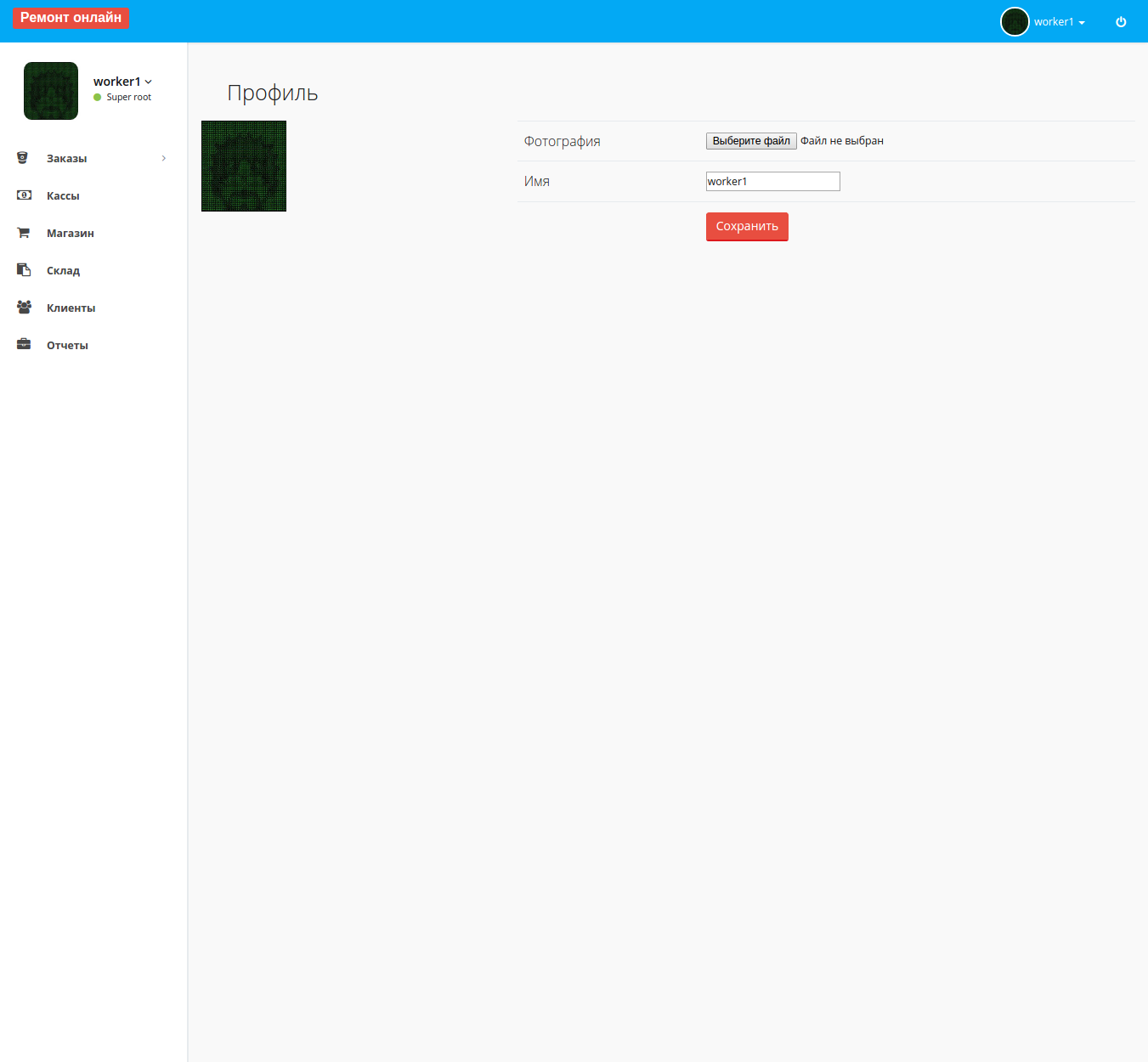Image resolution: width=1148 pixels, height=1062 pixels.
Task: Click the Склад documents icon
Action: point(24,270)
